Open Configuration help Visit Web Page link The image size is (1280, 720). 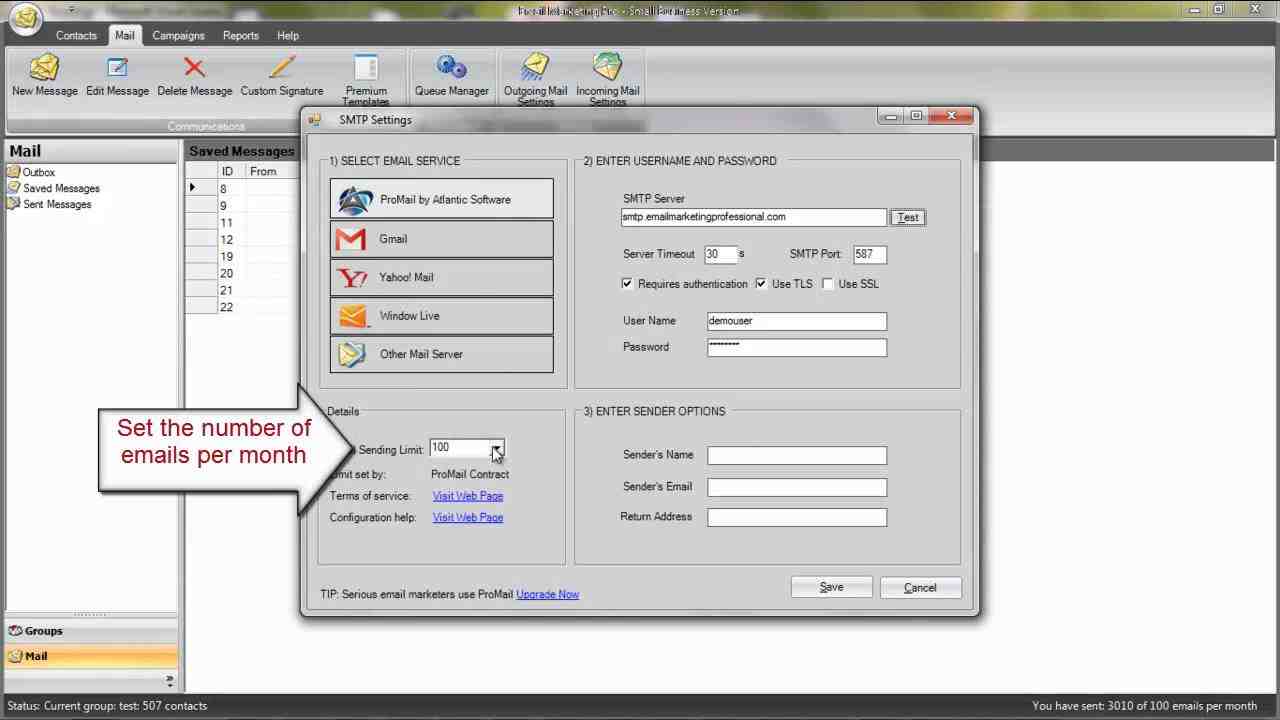click(468, 517)
